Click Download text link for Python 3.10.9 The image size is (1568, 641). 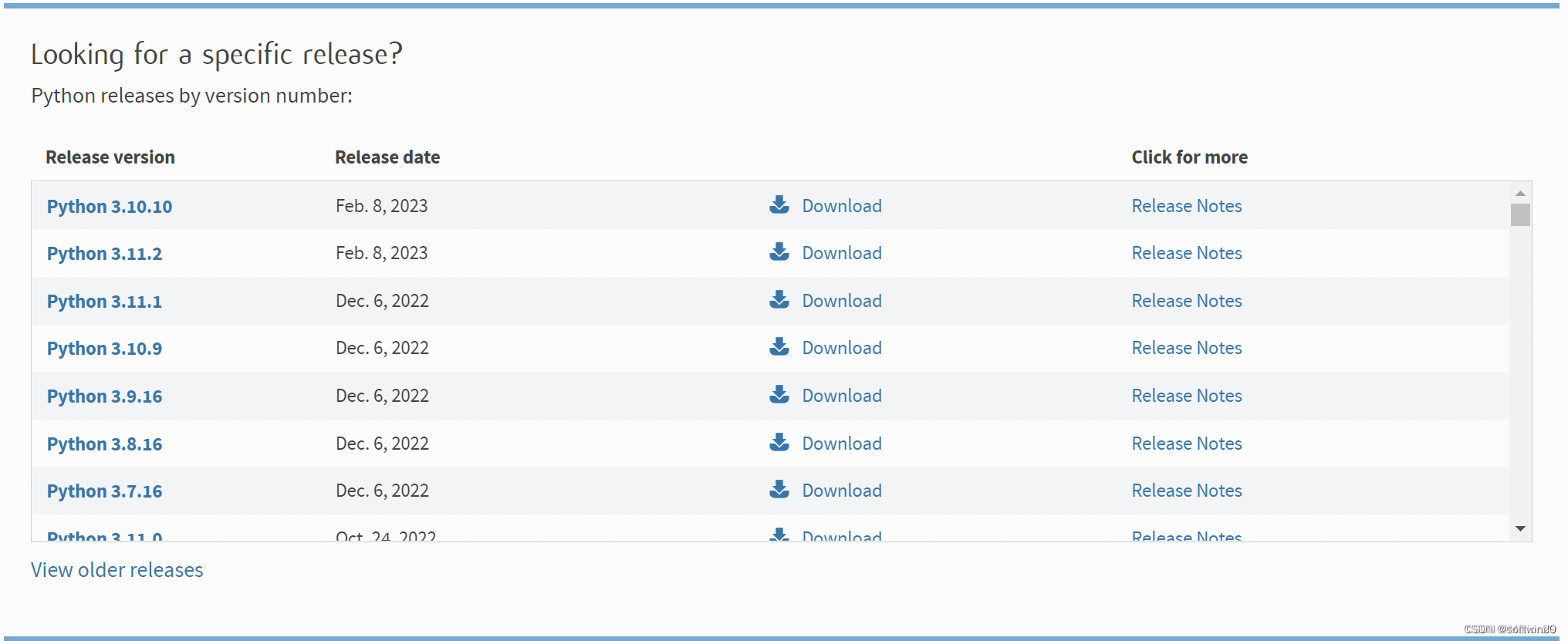coord(842,348)
